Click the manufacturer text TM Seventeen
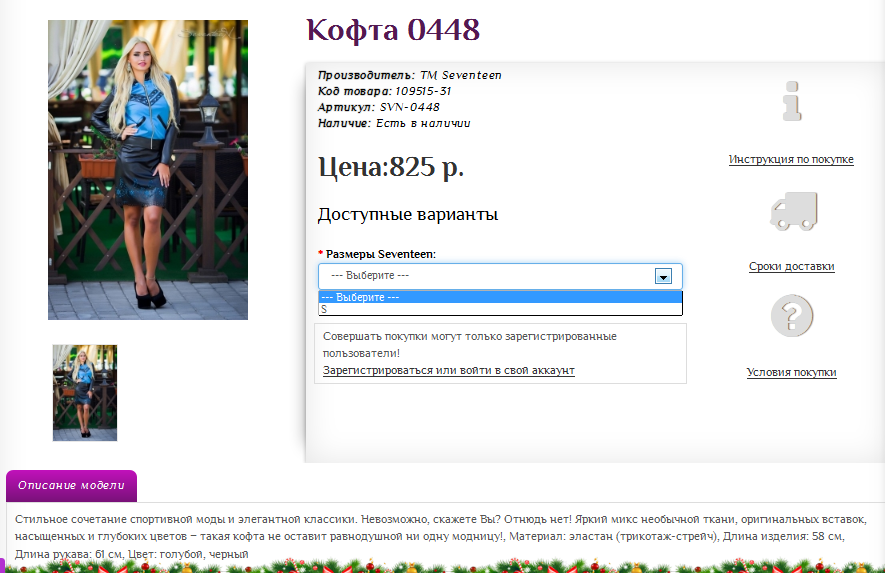The height and width of the screenshot is (573, 885). coord(461,75)
